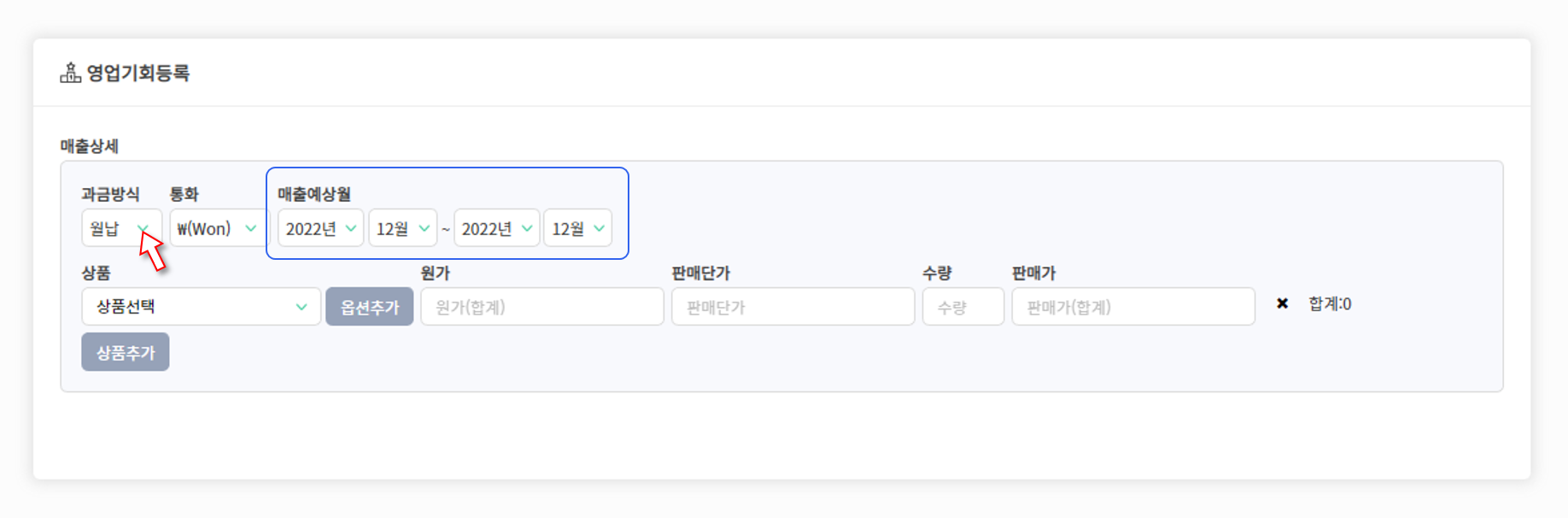This screenshot has height=518, width=1568.
Task: Open the end month 12월 dropdown
Action: pyautogui.click(x=577, y=228)
